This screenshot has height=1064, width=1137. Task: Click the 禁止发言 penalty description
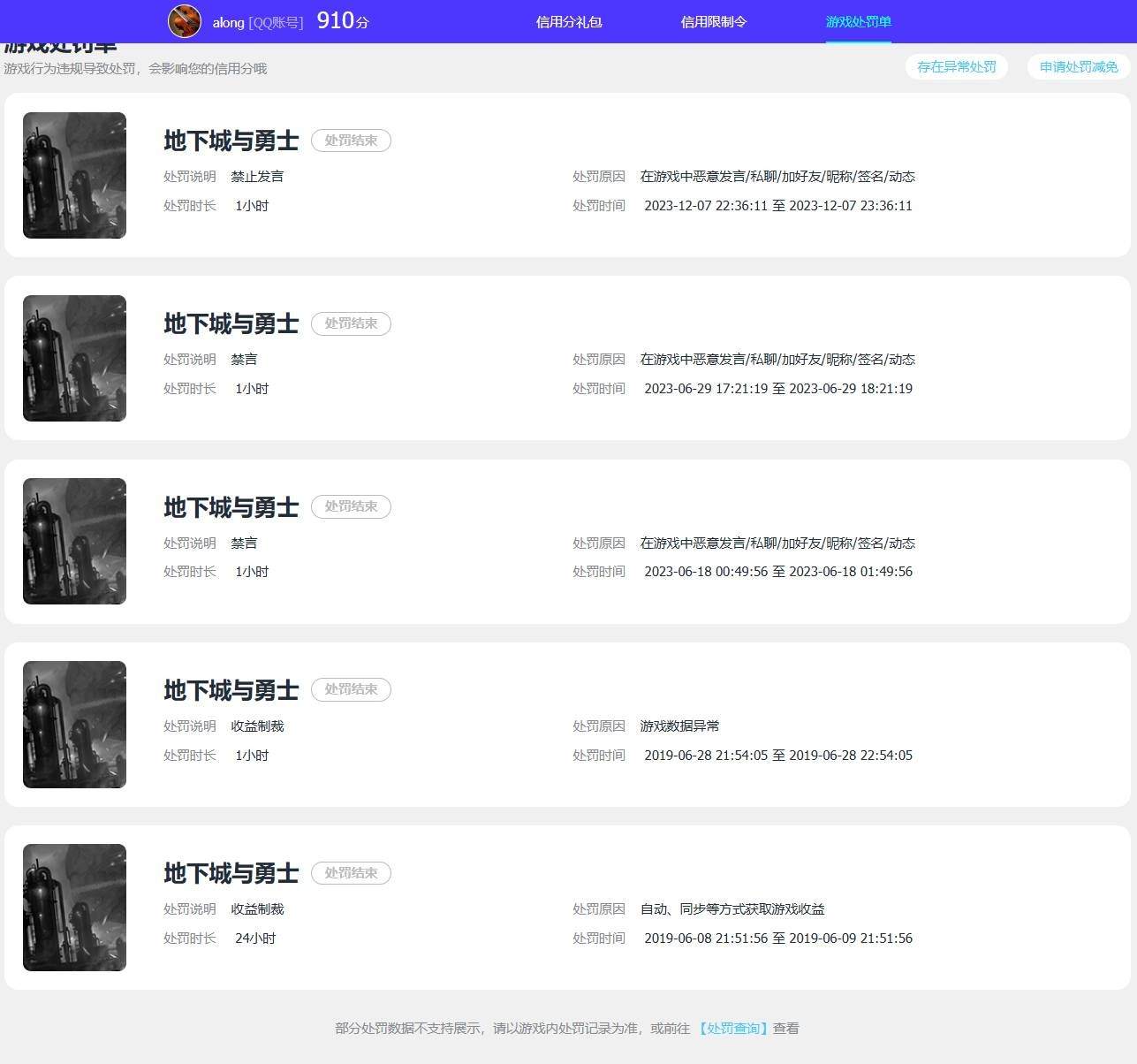[257, 177]
